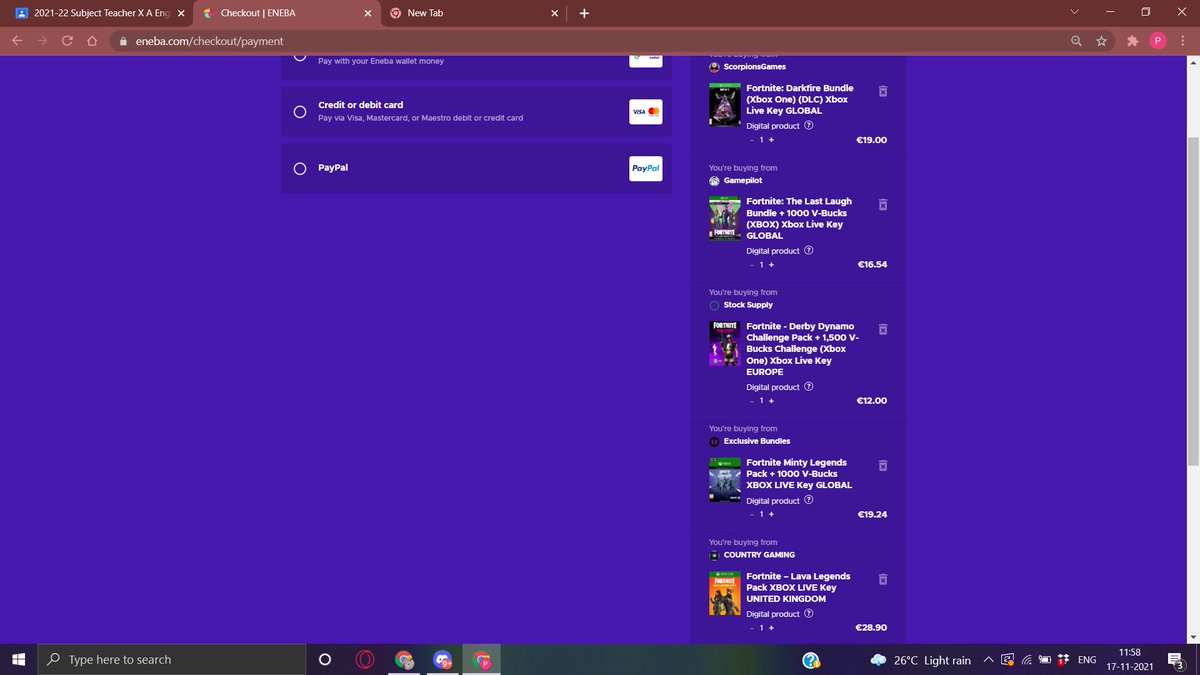Open Digital product info for Minty Legends Pack
Screen dimensions: 1200x675
(809, 501)
